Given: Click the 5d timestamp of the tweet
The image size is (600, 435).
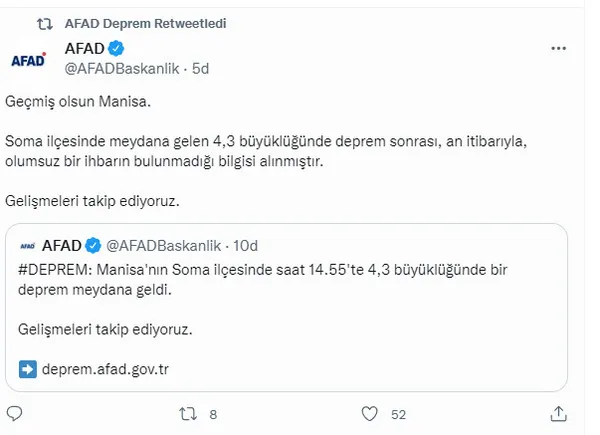Looking at the screenshot, I should tap(199, 68).
